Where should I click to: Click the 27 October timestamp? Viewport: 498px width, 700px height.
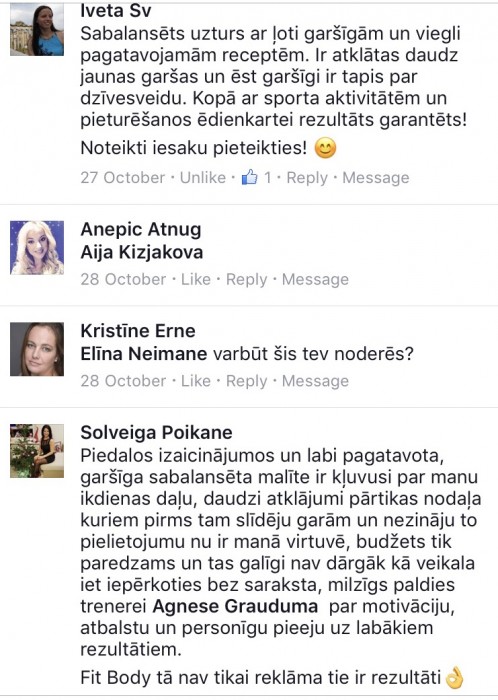pos(123,178)
